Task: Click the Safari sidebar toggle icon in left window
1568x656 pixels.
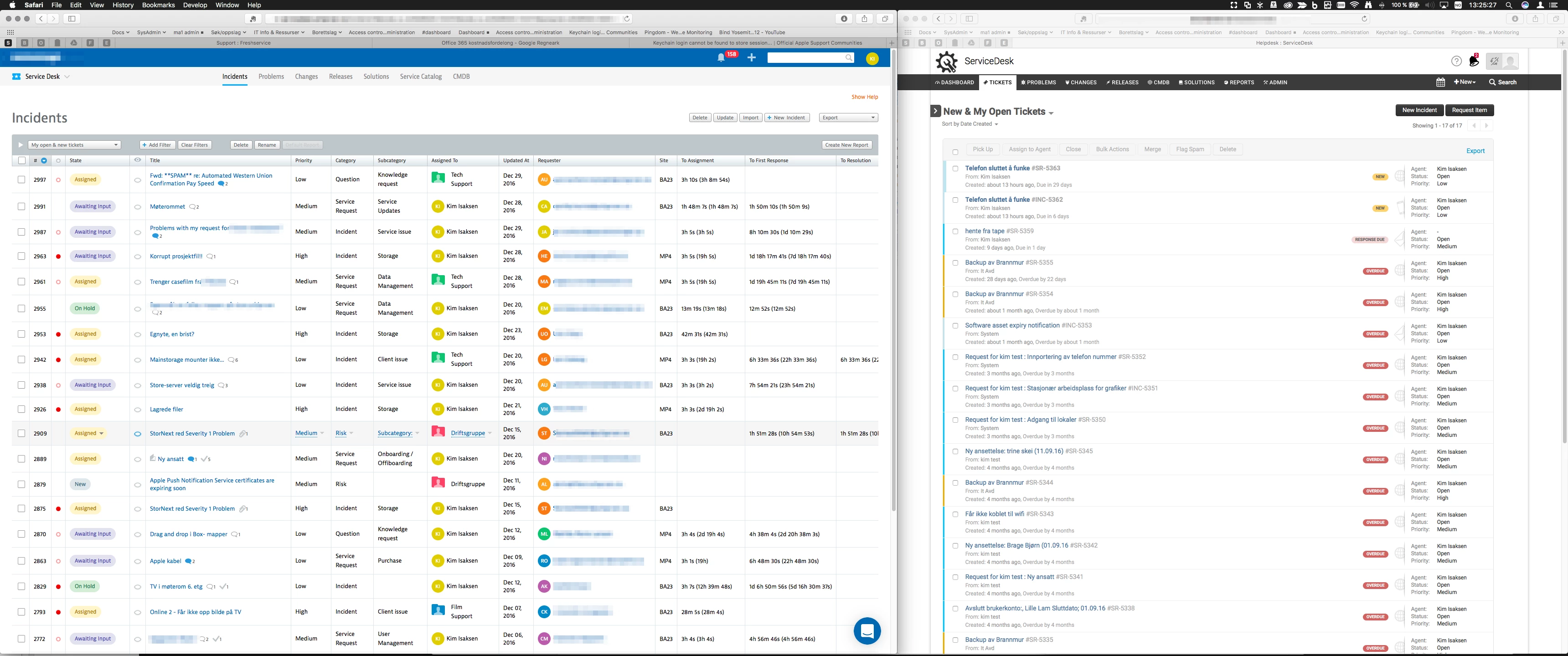Action: [x=72, y=19]
